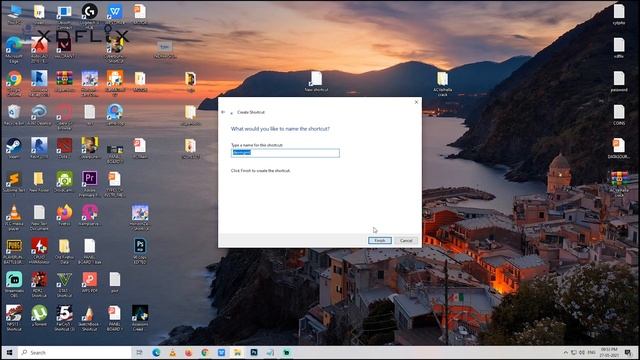Select the Firefox desktop icon
The image size is (640, 360).
point(64,215)
